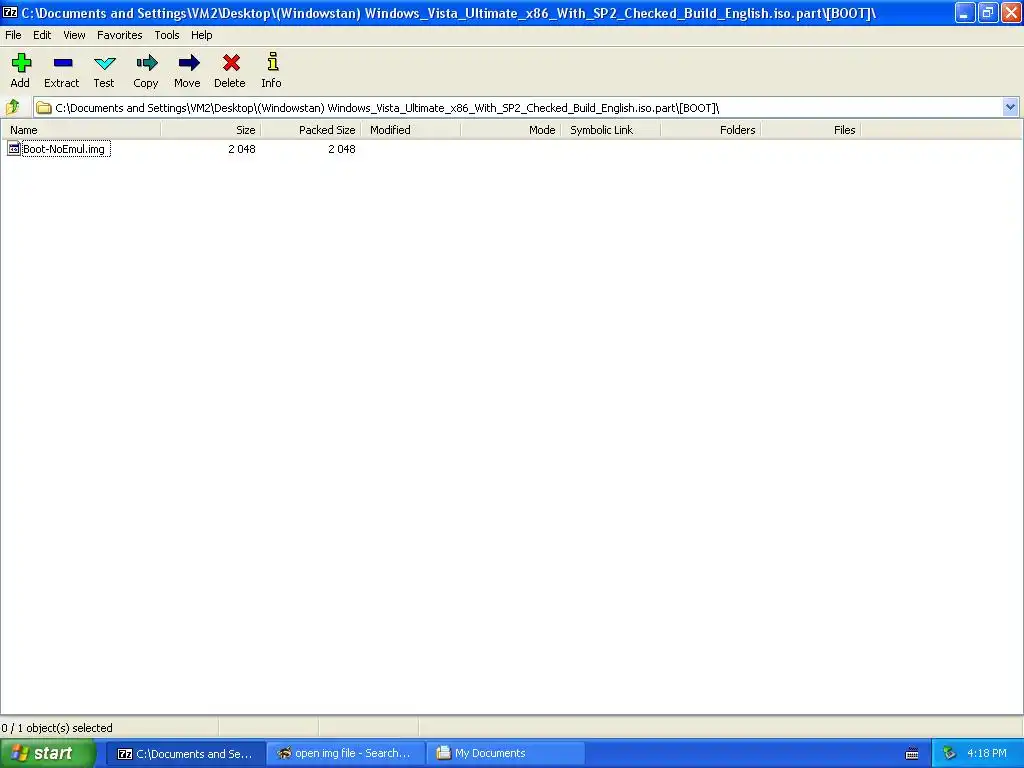The height and width of the screenshot is (768, 1024).
Task: Click the green Add plus icon
Action: click(21, 63)
